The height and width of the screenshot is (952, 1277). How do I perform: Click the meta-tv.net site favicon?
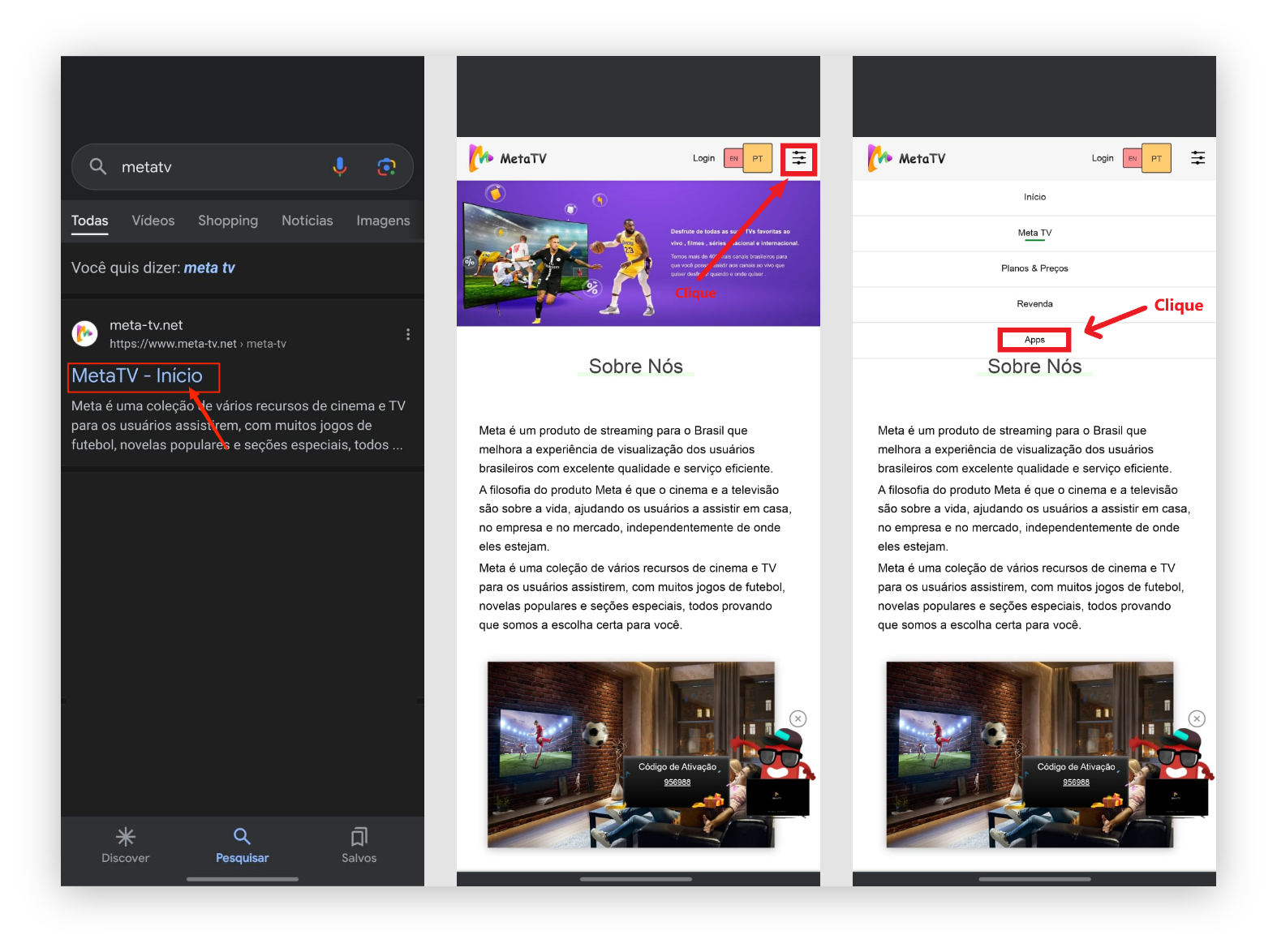click(x=85, y=333)
